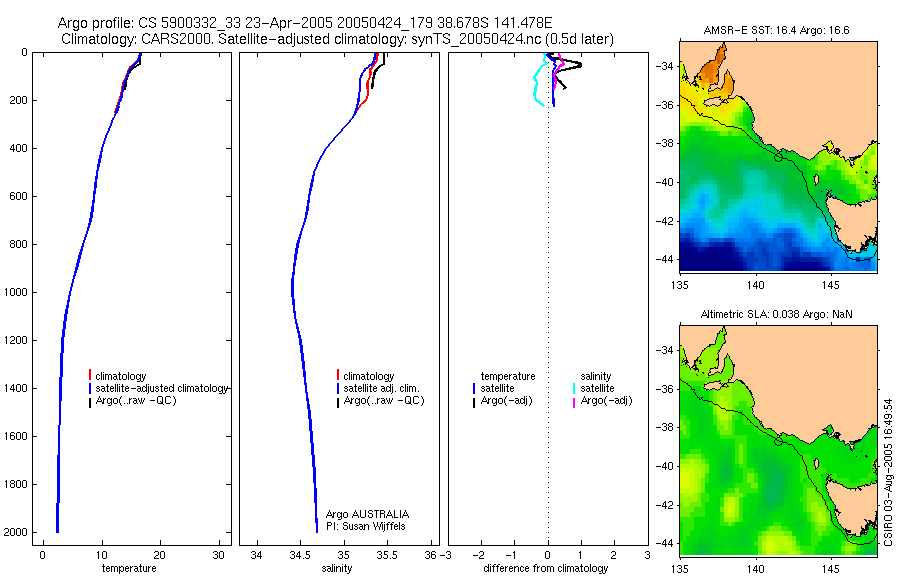Click the red climatology legend marker in temperature plot
The height and width of the screenshot is (580, 900).
tap(90, 376)
